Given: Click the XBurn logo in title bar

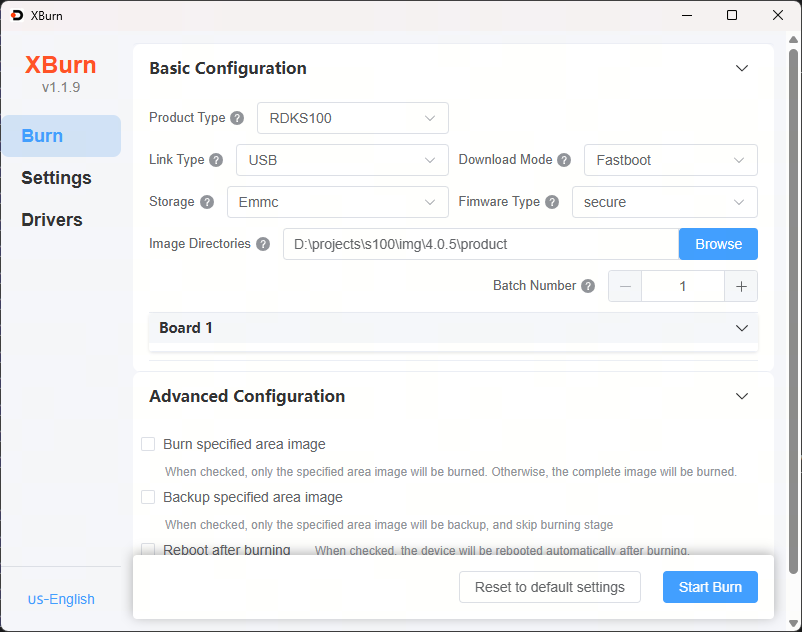Looking at the screenshot, I should (17, 15).
